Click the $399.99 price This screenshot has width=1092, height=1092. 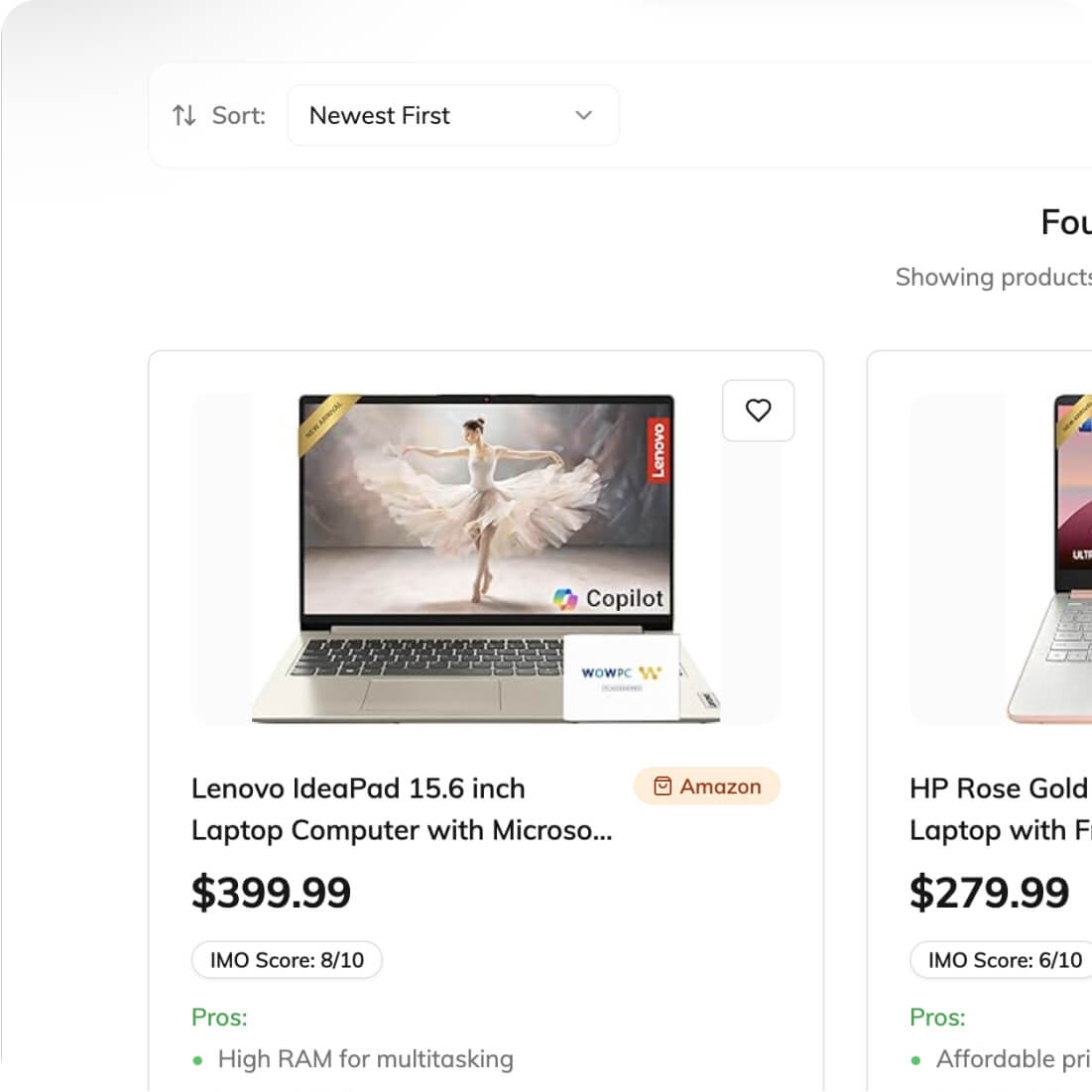tap(271, 893)
